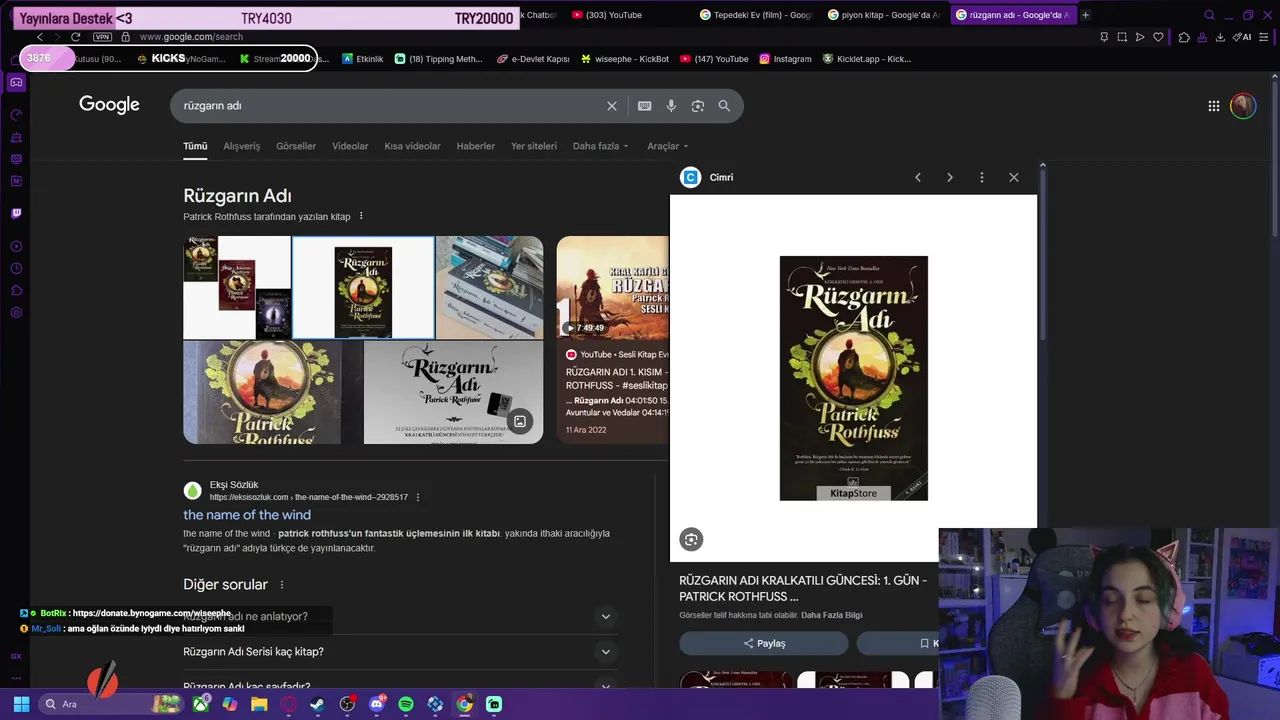Open browser extensions puzzle icon
This screenshot has width=1280, height=720.
(1184, 37)
